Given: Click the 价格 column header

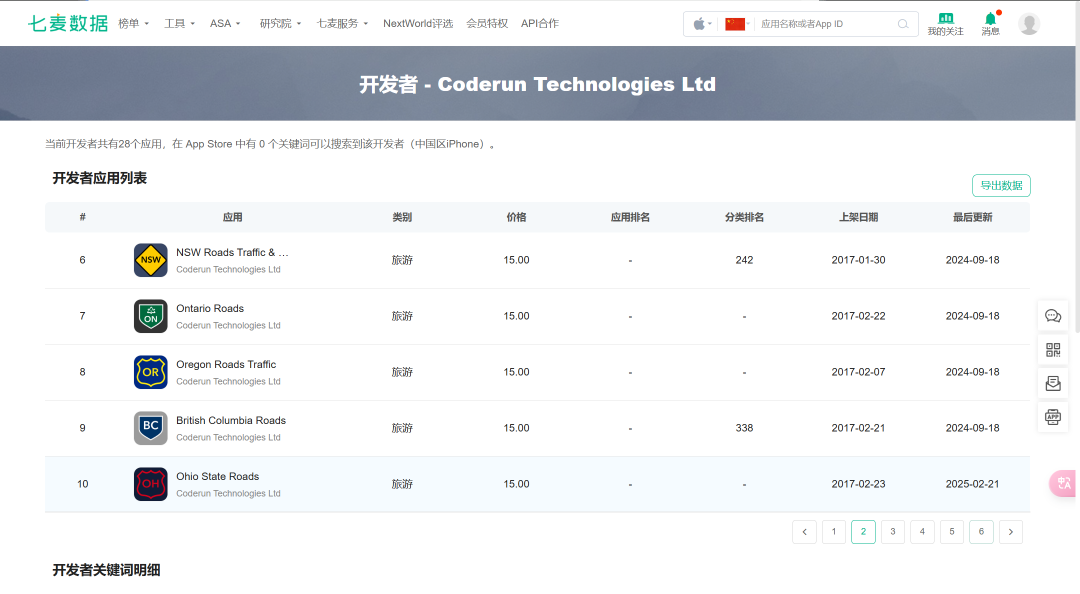Looking at the screenshot, I should (516, 217).
